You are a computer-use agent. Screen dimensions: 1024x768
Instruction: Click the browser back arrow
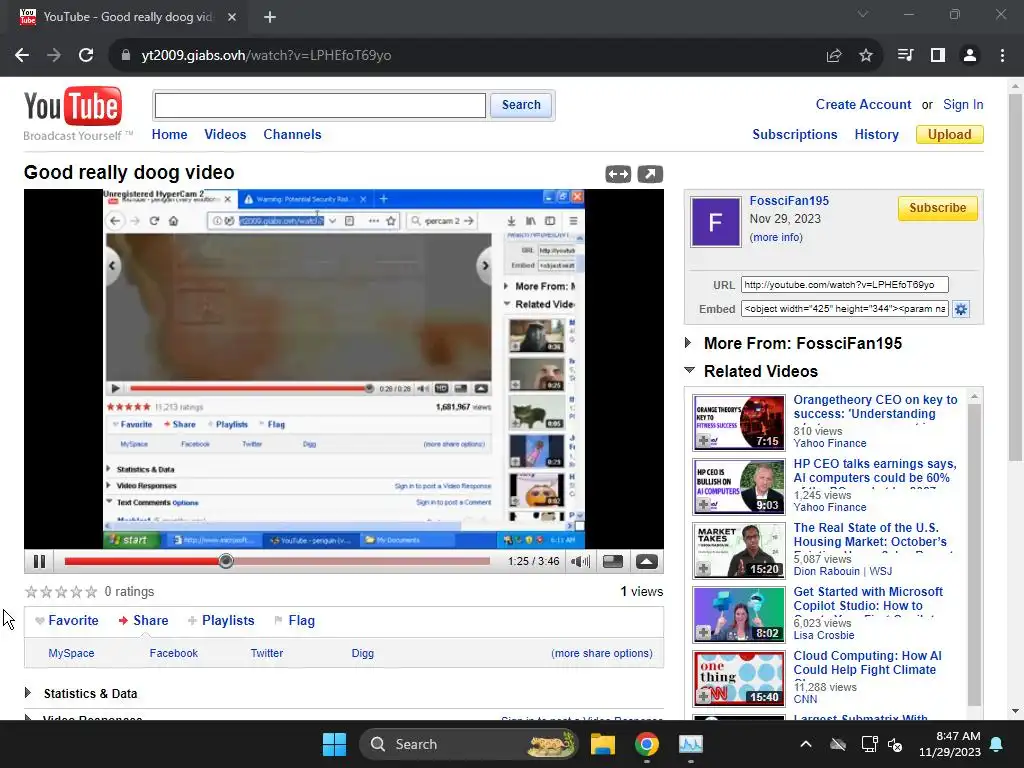(22, 56)
